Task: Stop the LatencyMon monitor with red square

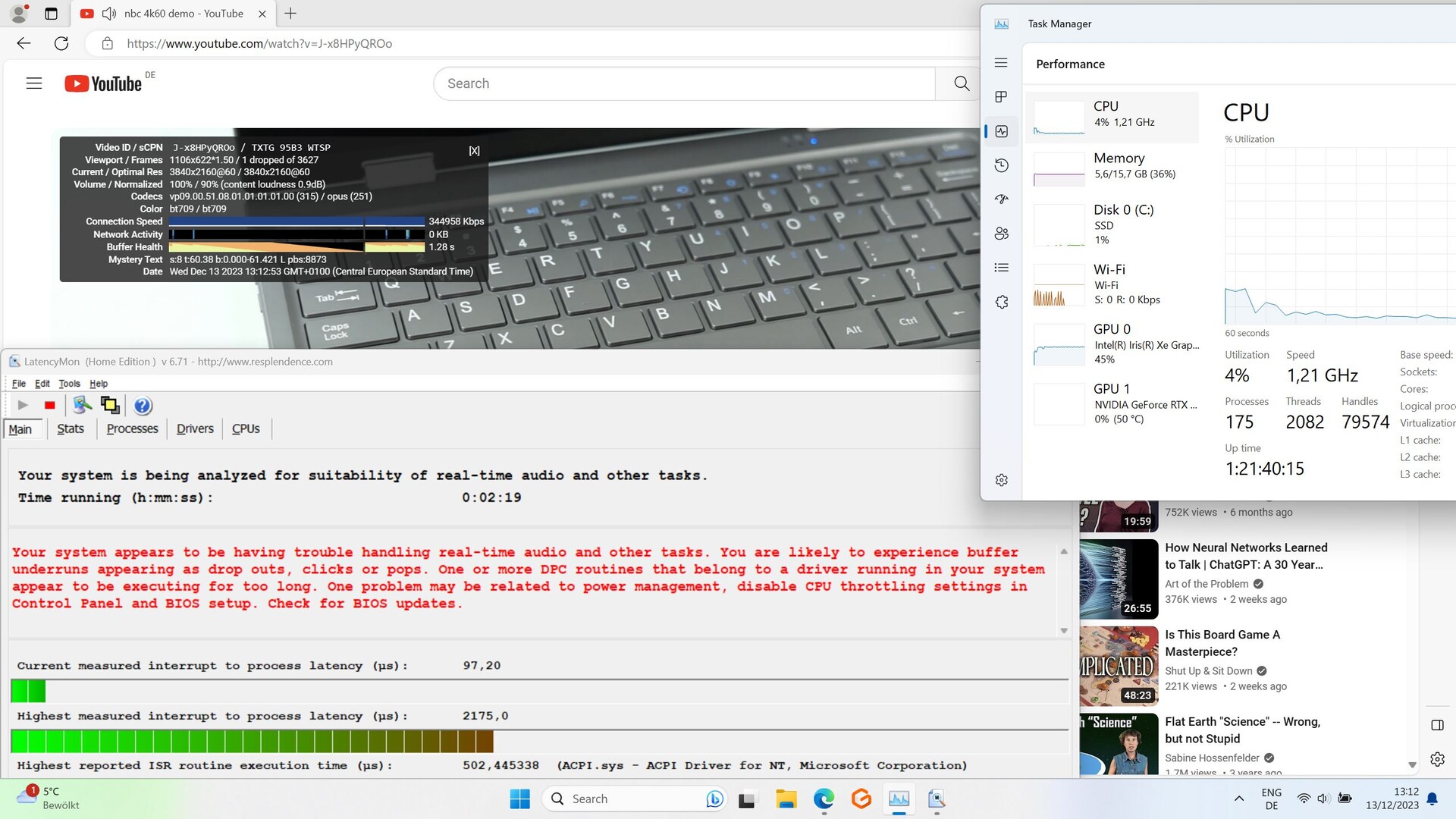Action: [50, 406]
